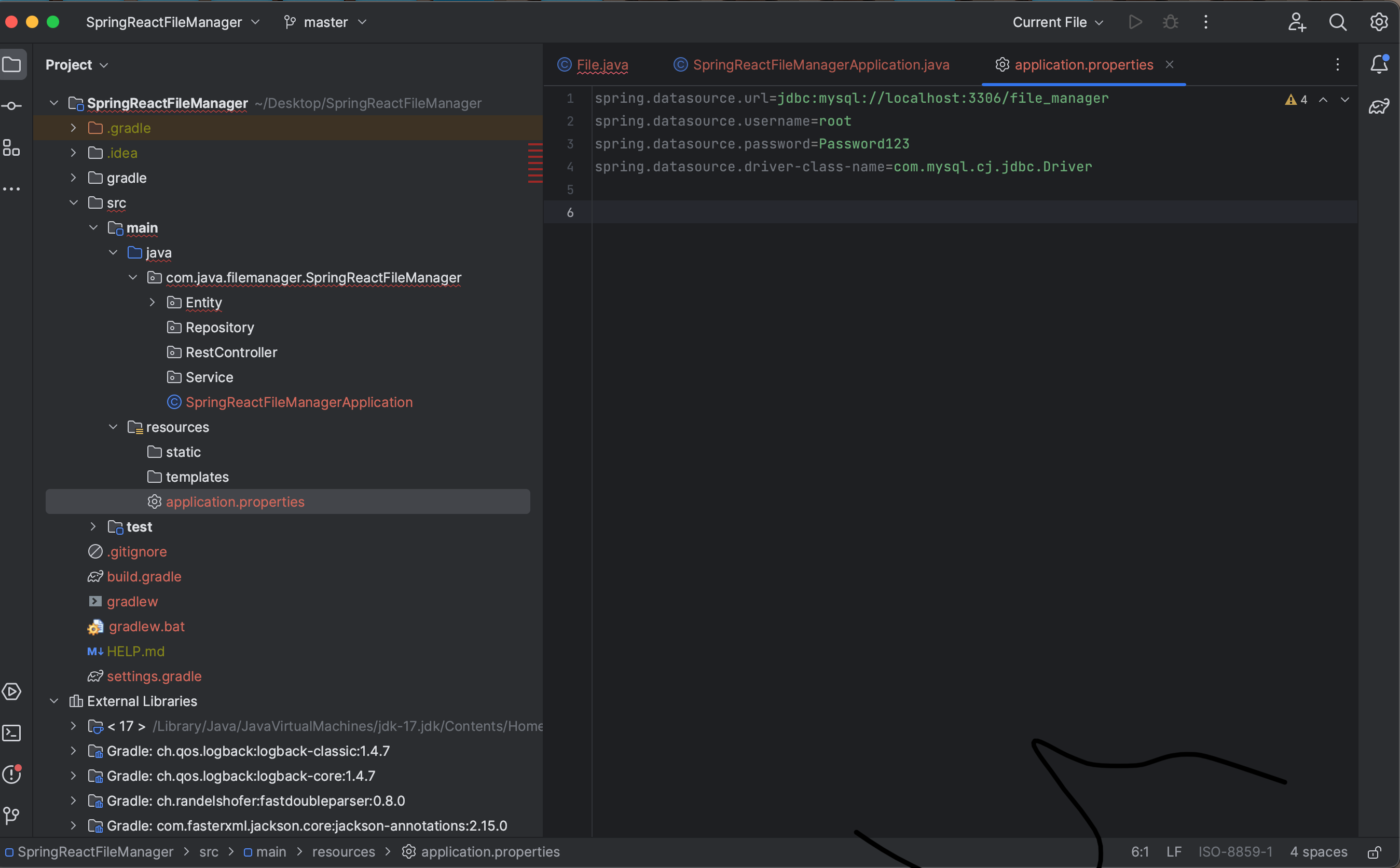The image size is (1400, 868).
Task: Start debugging via the bug icon
Action: tap(1171, 22)
